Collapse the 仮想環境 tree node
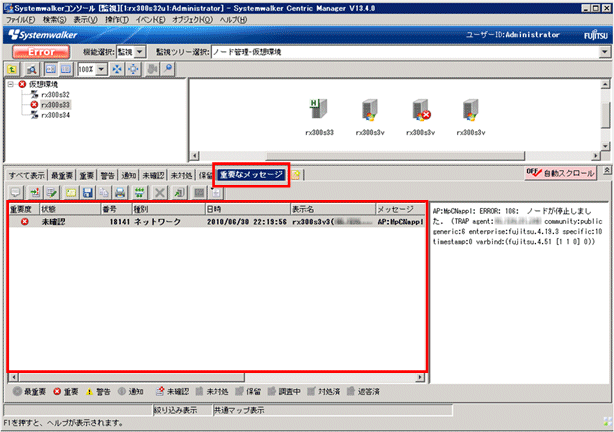The image size is (614, 432). click(x=11, y=84)
